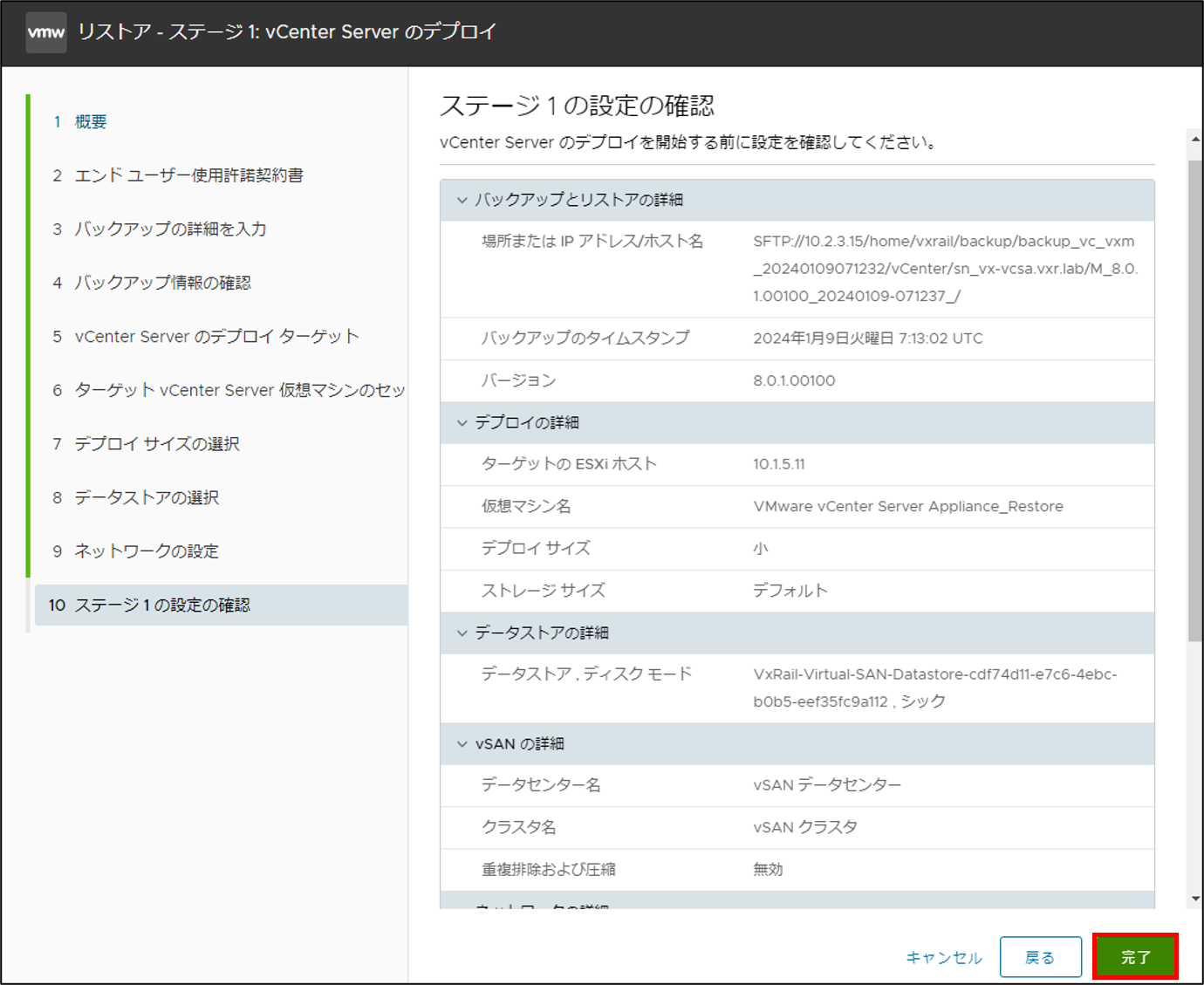Click the VMware vCenter Server Appliance_Restore name
Screen dimensions: 1204x985
pos(908,506)
